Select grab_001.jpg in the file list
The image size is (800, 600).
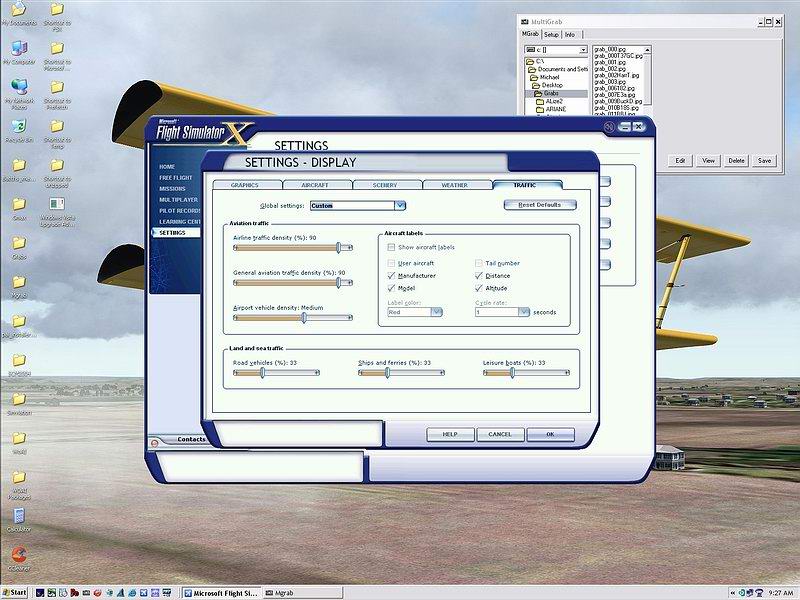[610, 61]
